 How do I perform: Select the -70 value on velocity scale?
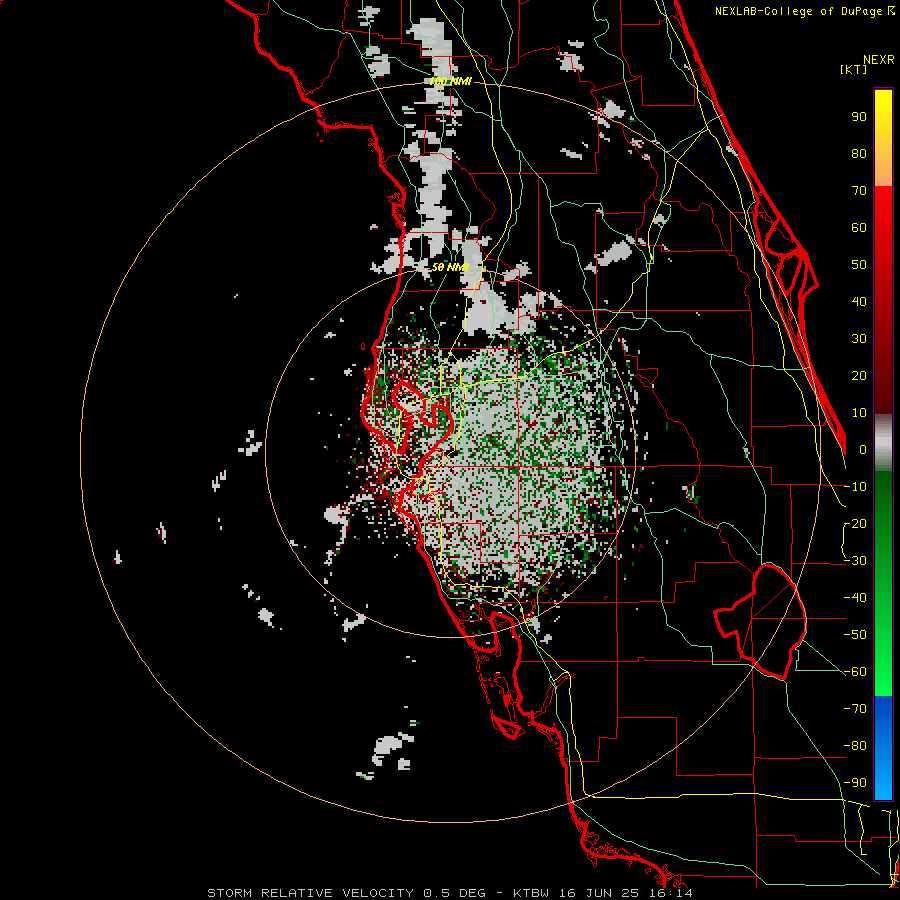(855, 709)
